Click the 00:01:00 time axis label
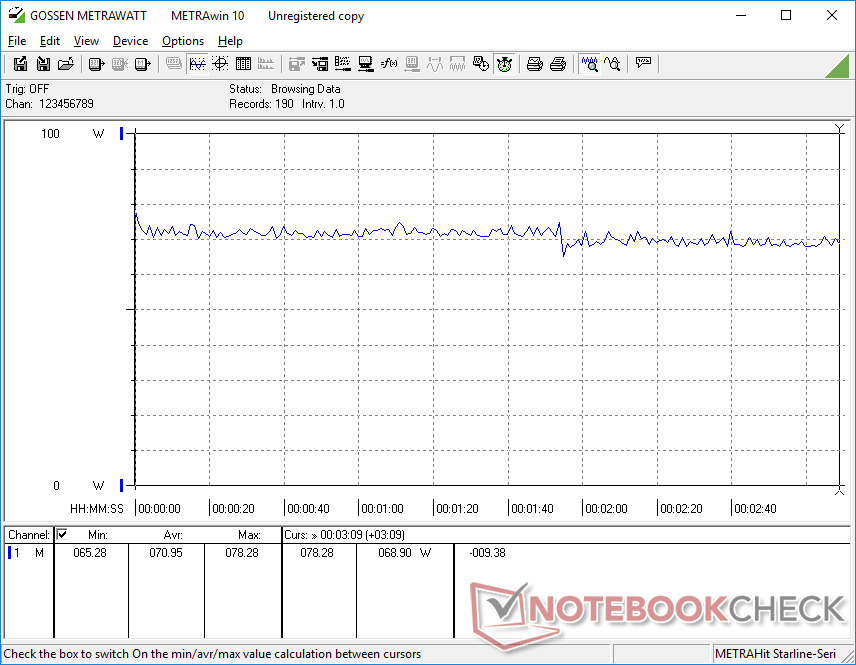The height and width of the screenshot is (665, 856). 382,509
